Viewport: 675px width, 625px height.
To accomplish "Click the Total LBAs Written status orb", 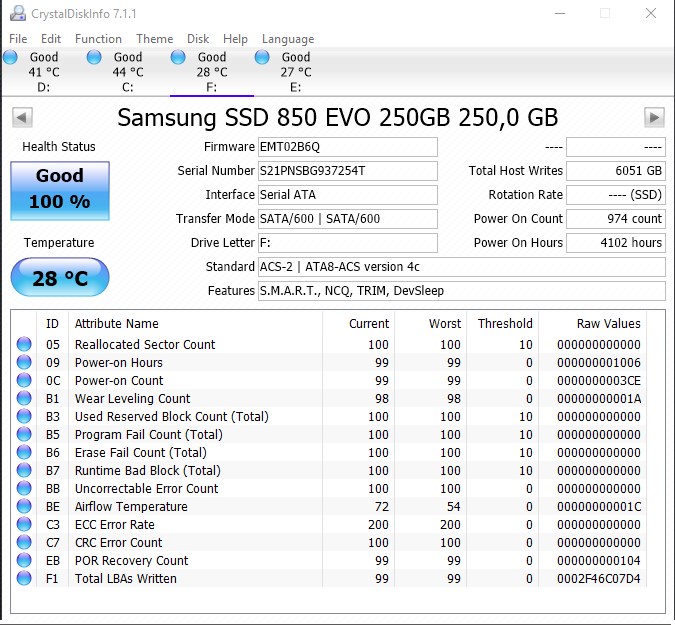I will click(24, 578).
